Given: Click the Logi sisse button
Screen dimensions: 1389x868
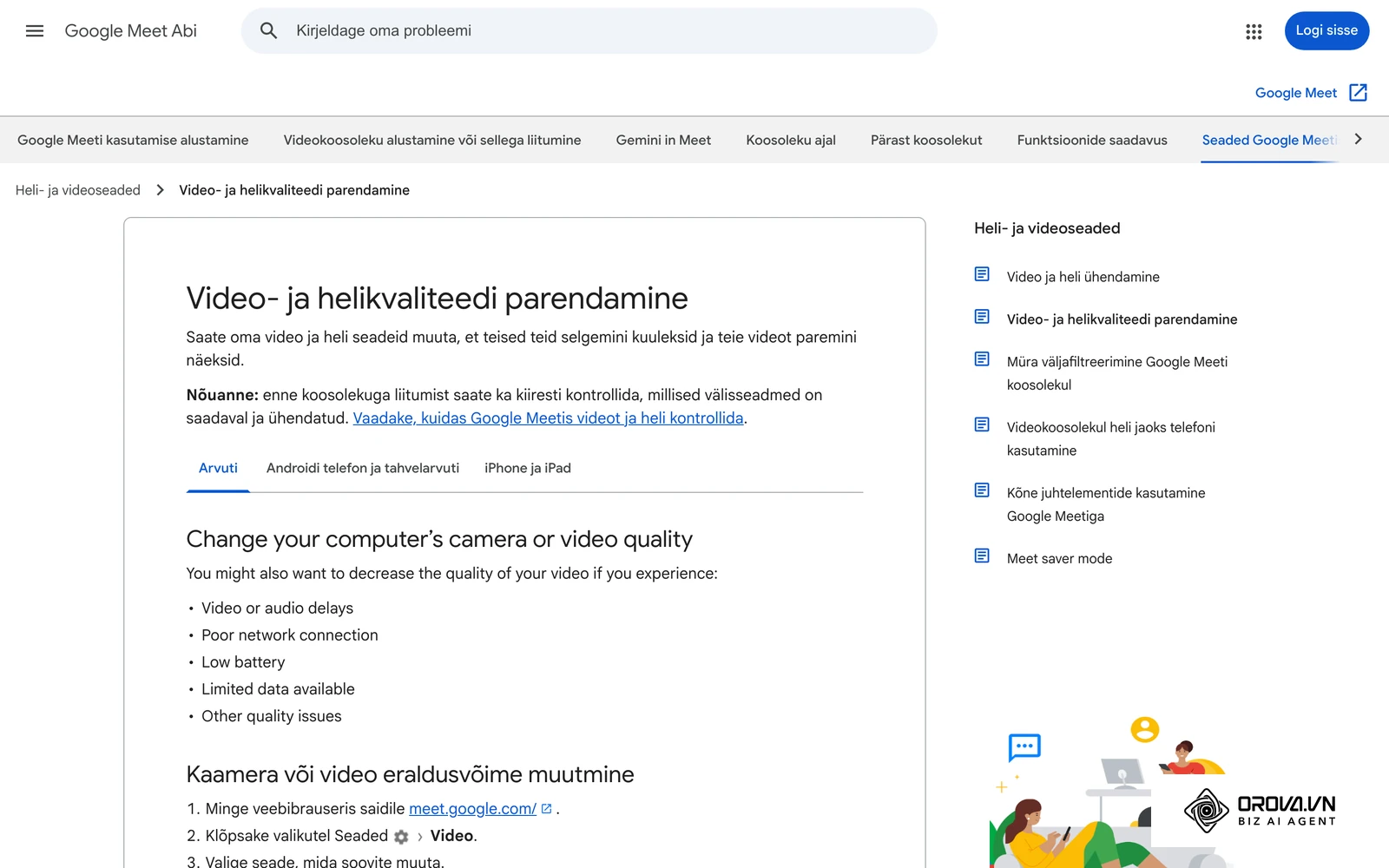Looking at the screenshot, I should [1326, 31].
